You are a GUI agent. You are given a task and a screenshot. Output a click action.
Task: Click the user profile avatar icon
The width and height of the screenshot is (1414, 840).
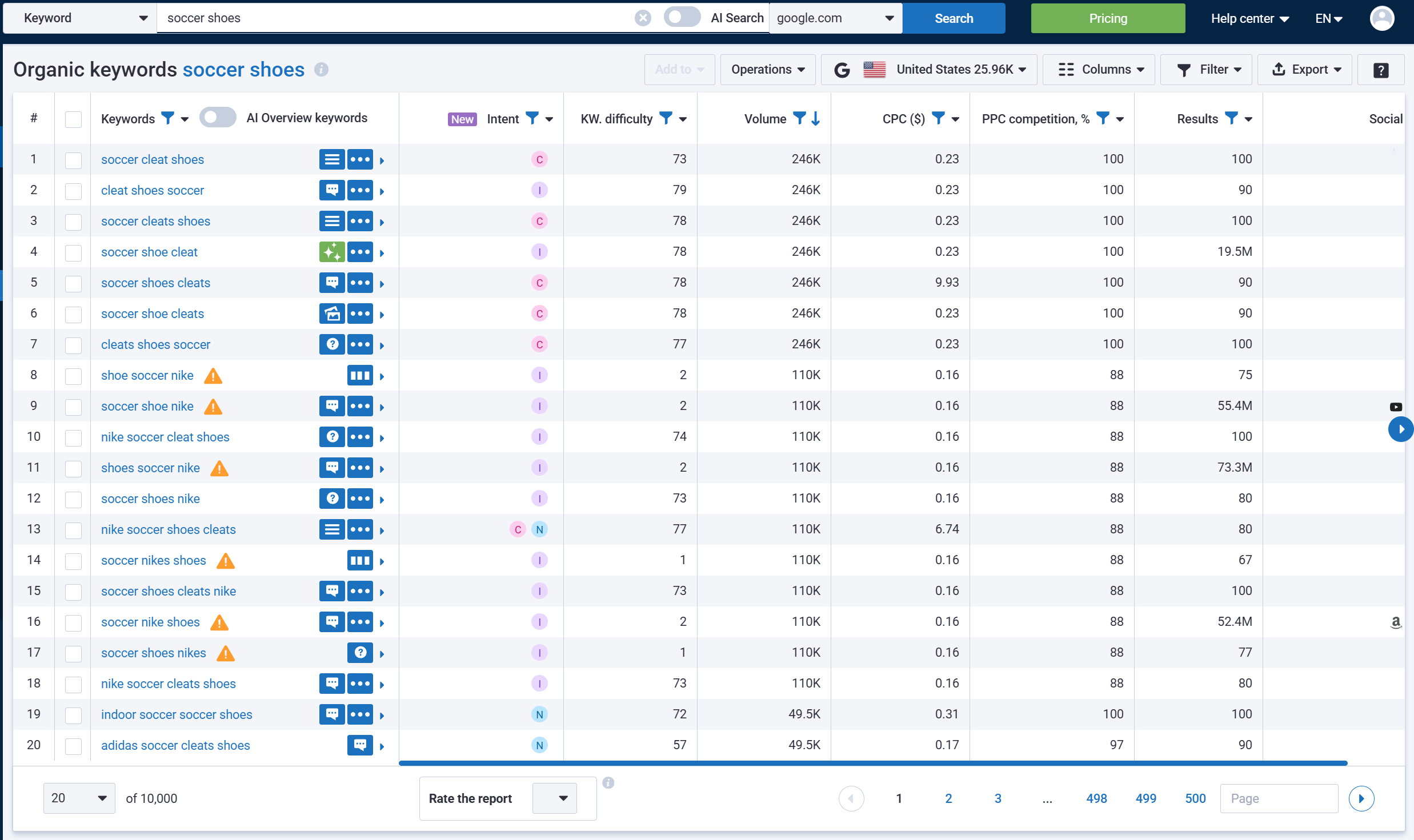click(1383, 18)
